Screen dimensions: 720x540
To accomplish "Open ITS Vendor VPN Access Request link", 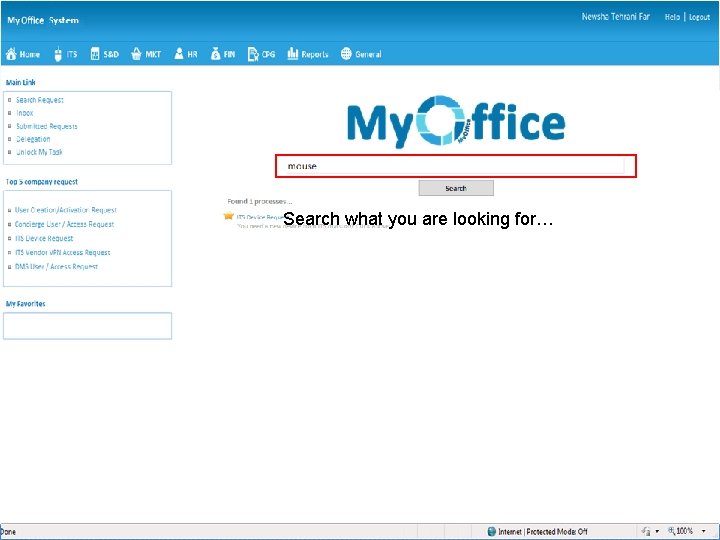I will point(62,253).
